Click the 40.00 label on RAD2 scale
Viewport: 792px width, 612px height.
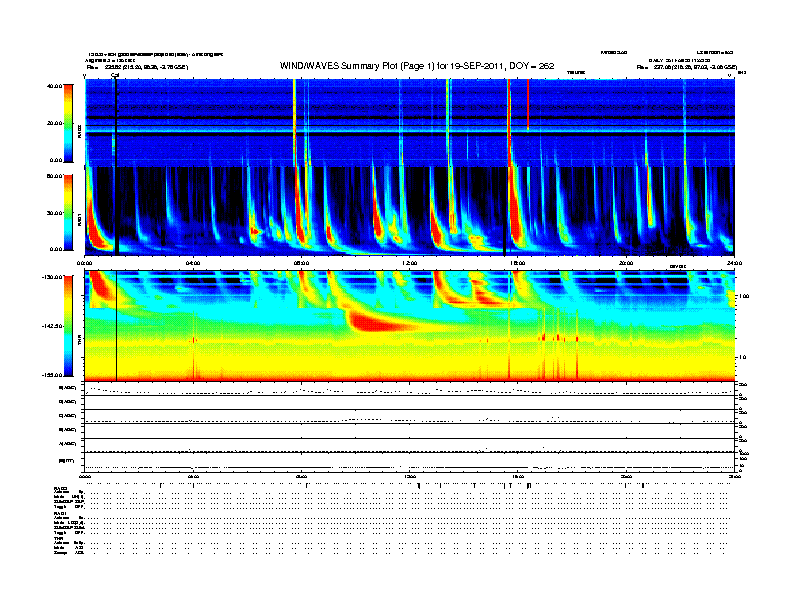pyautogui.click(x=54, y=86)
